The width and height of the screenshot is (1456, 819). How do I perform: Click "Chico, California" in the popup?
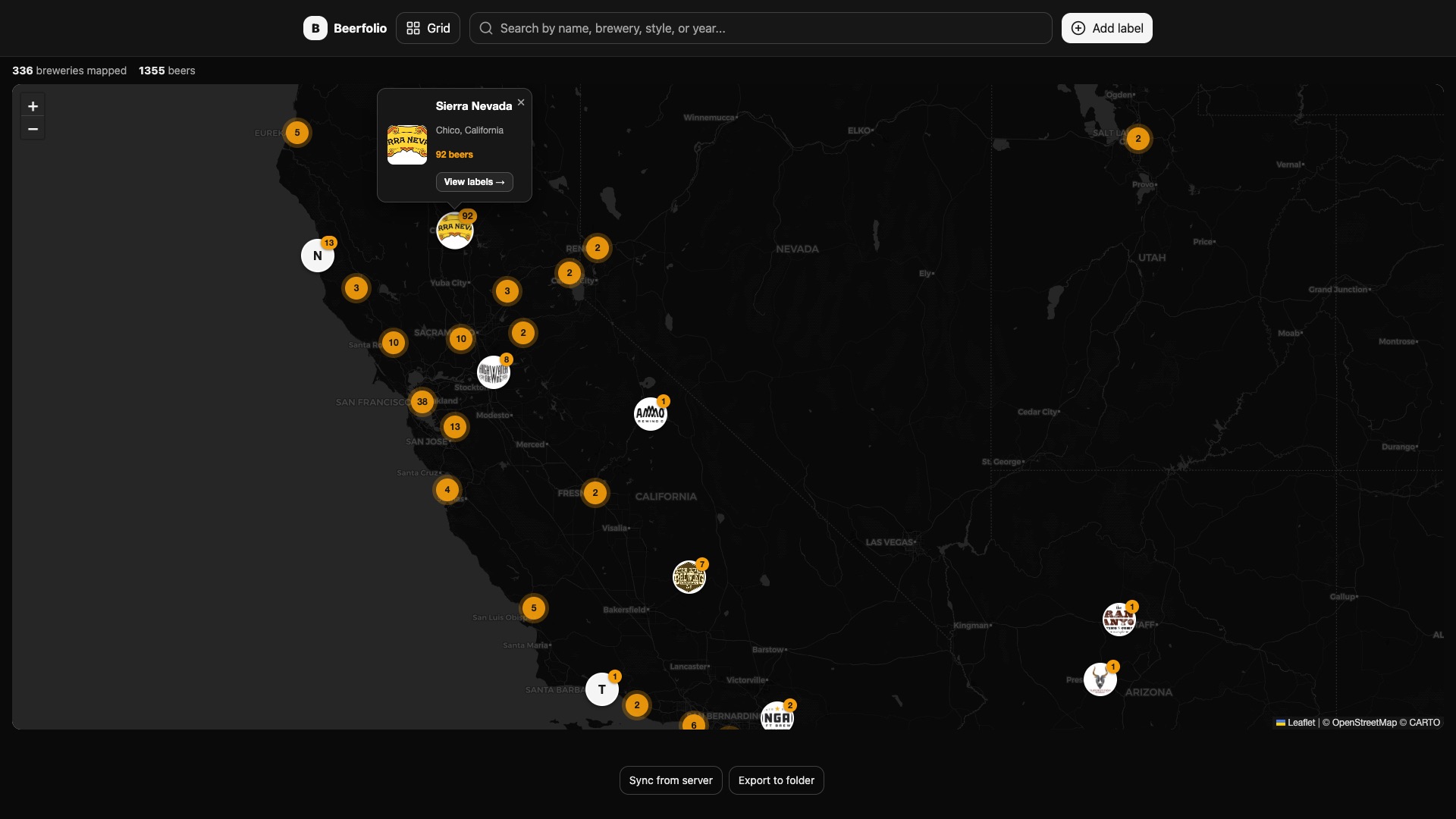coord(469,130)
